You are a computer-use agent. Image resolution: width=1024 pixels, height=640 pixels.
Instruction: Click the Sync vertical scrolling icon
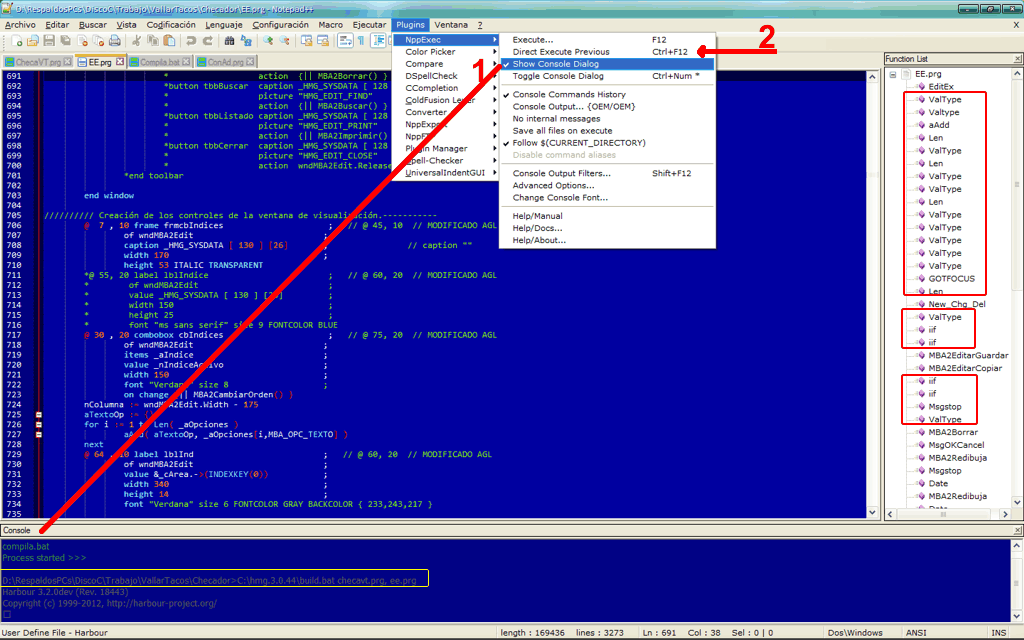(306, 41)
